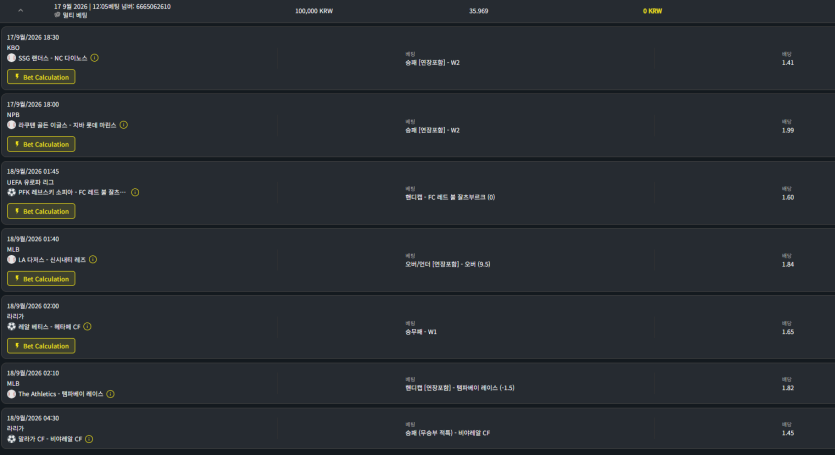Click Bet Calculation for LA 다저스 match

41,279
